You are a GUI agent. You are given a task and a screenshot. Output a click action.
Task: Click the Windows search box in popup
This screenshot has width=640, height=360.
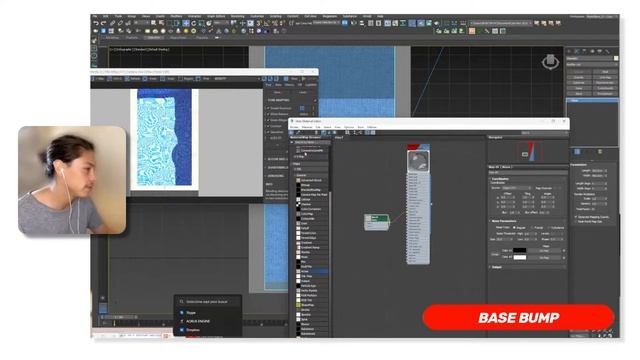click(x=208, y=302)
